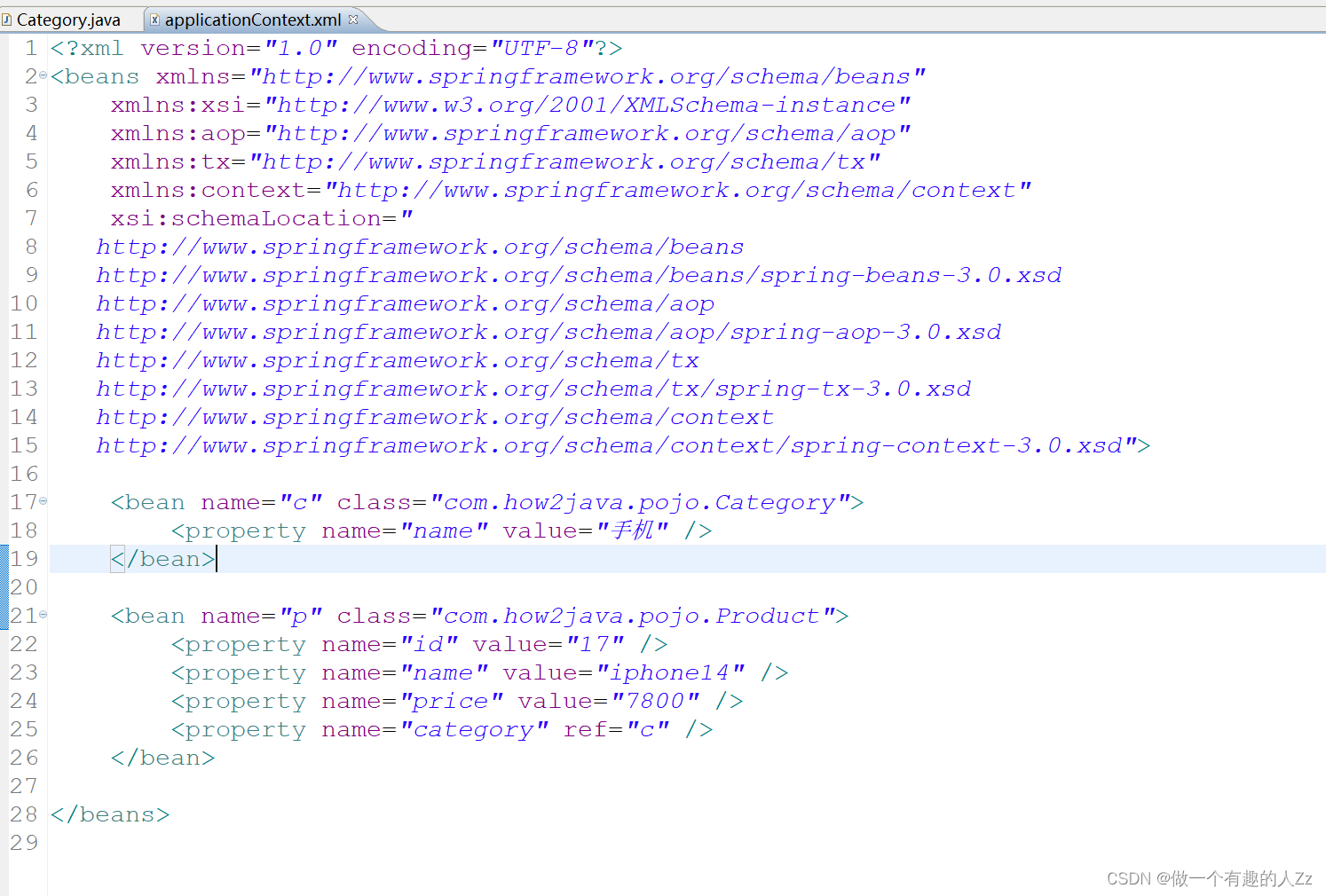Image resolution: width=1326 pixels, height=896 pixels.
Task: Click the Category.java file icon
Action: coord(7,20)
